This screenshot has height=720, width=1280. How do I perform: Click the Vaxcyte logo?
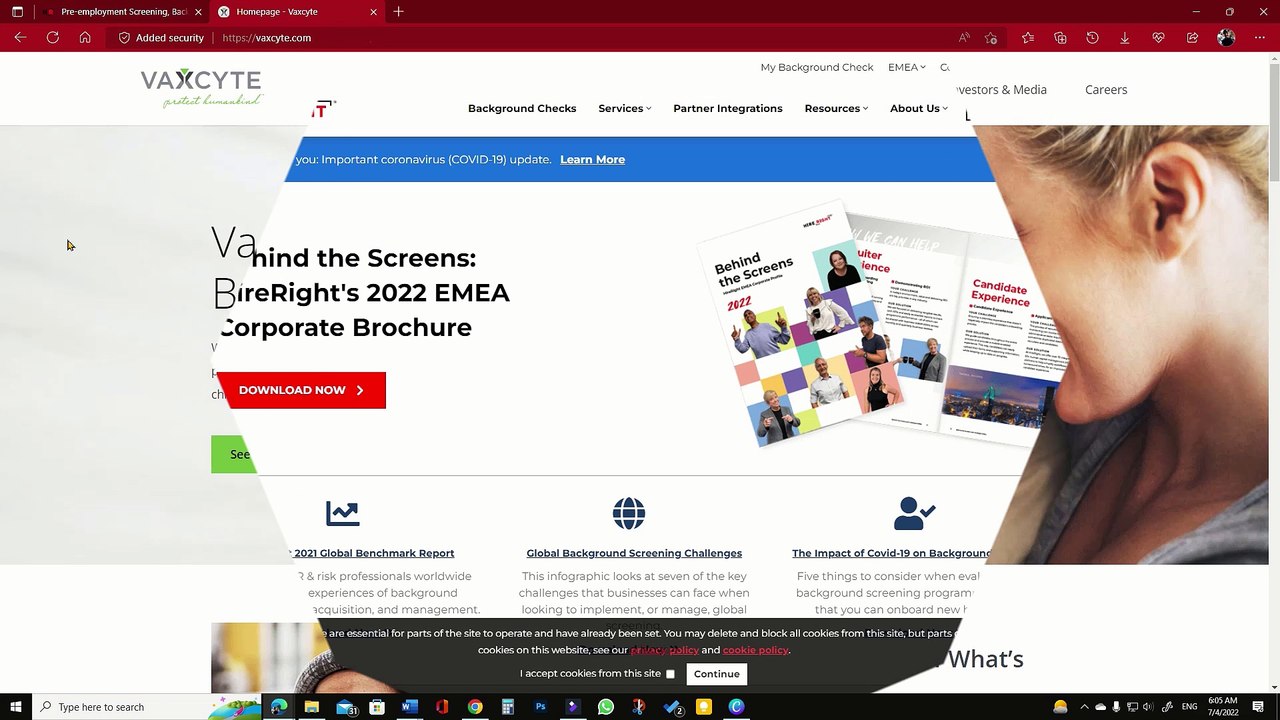201,88
